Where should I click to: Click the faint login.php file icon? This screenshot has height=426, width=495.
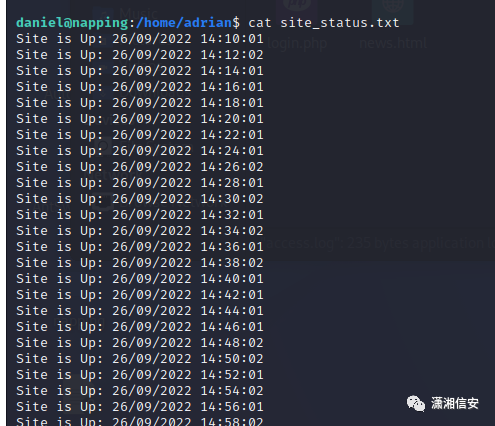tap(296, 6)
